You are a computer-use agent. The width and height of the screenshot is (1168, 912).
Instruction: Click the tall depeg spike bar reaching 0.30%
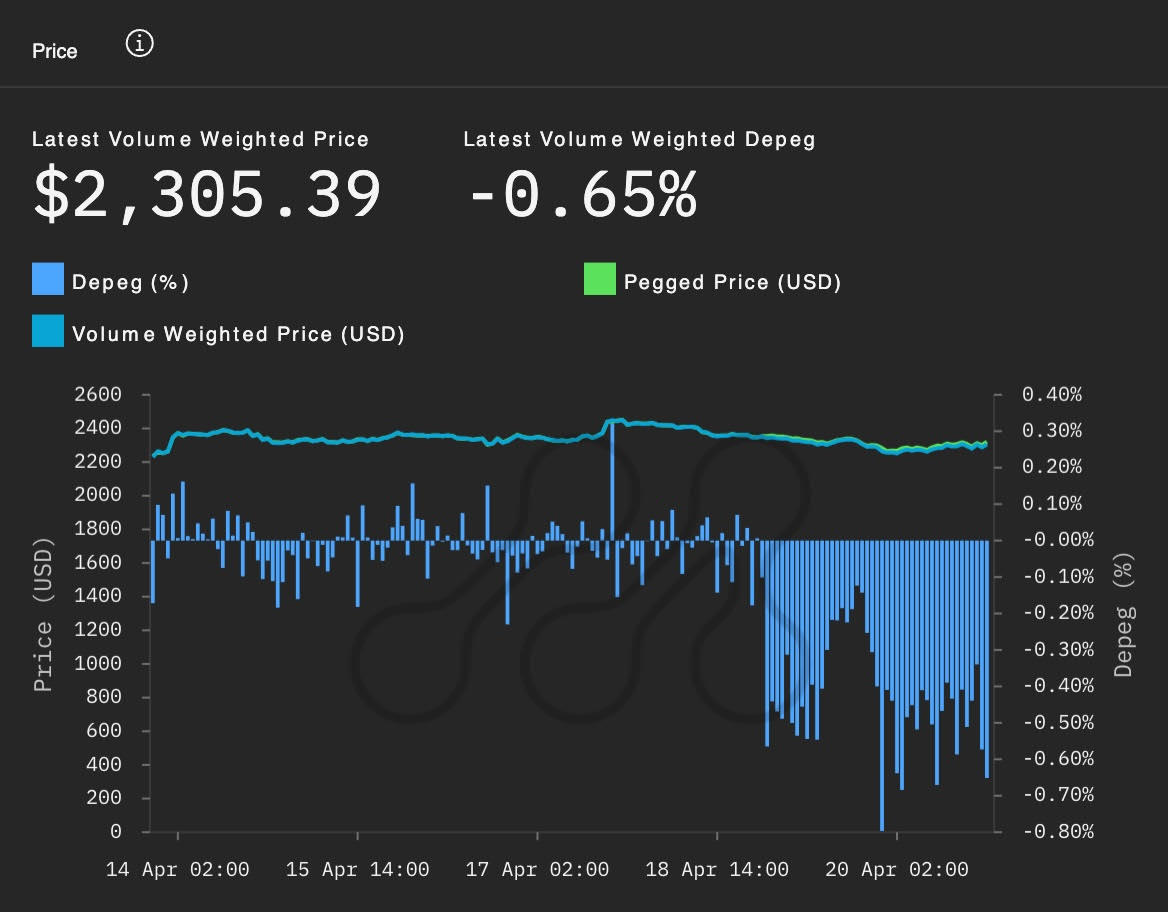pyautogui.click(x=612, y=481)
